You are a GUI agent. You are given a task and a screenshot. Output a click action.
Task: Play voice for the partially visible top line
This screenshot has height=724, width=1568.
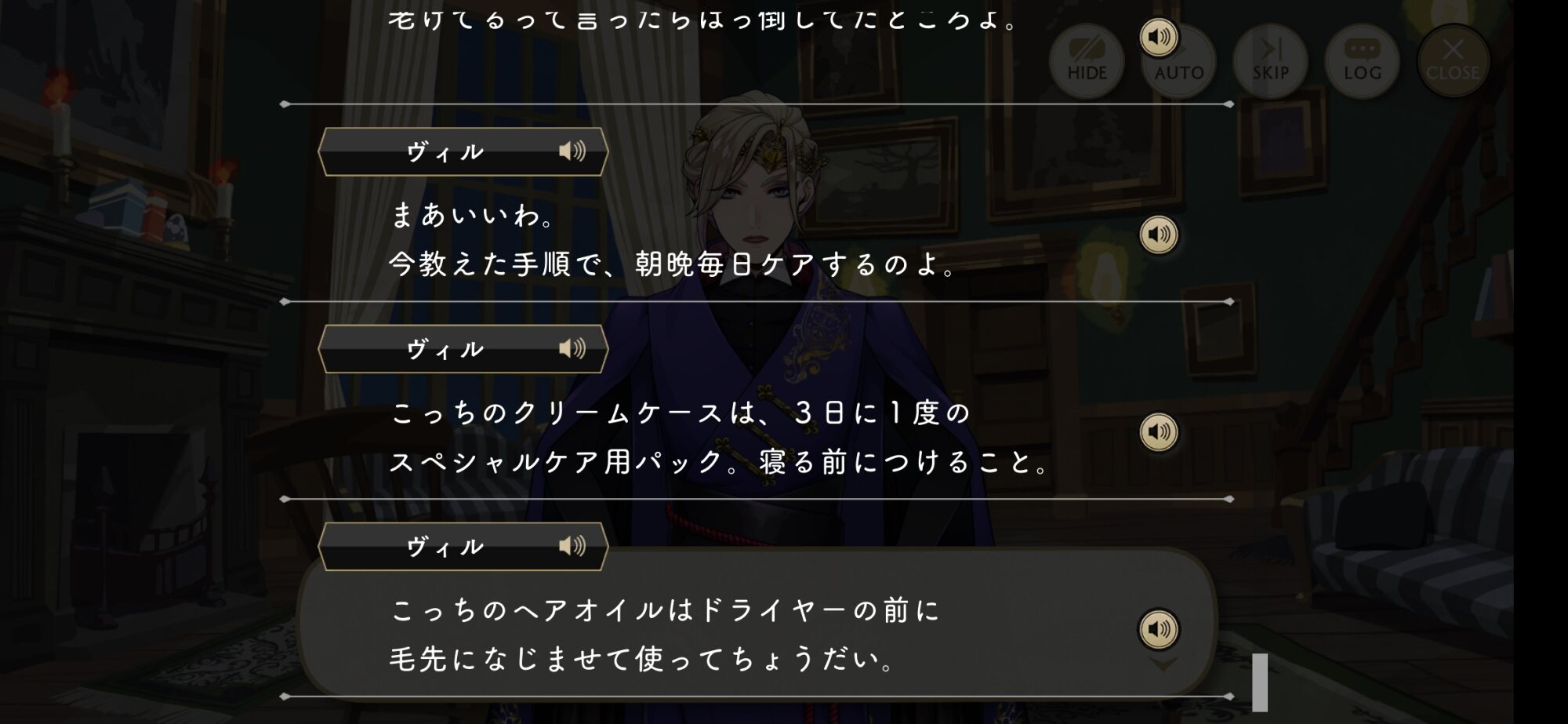1159,37
